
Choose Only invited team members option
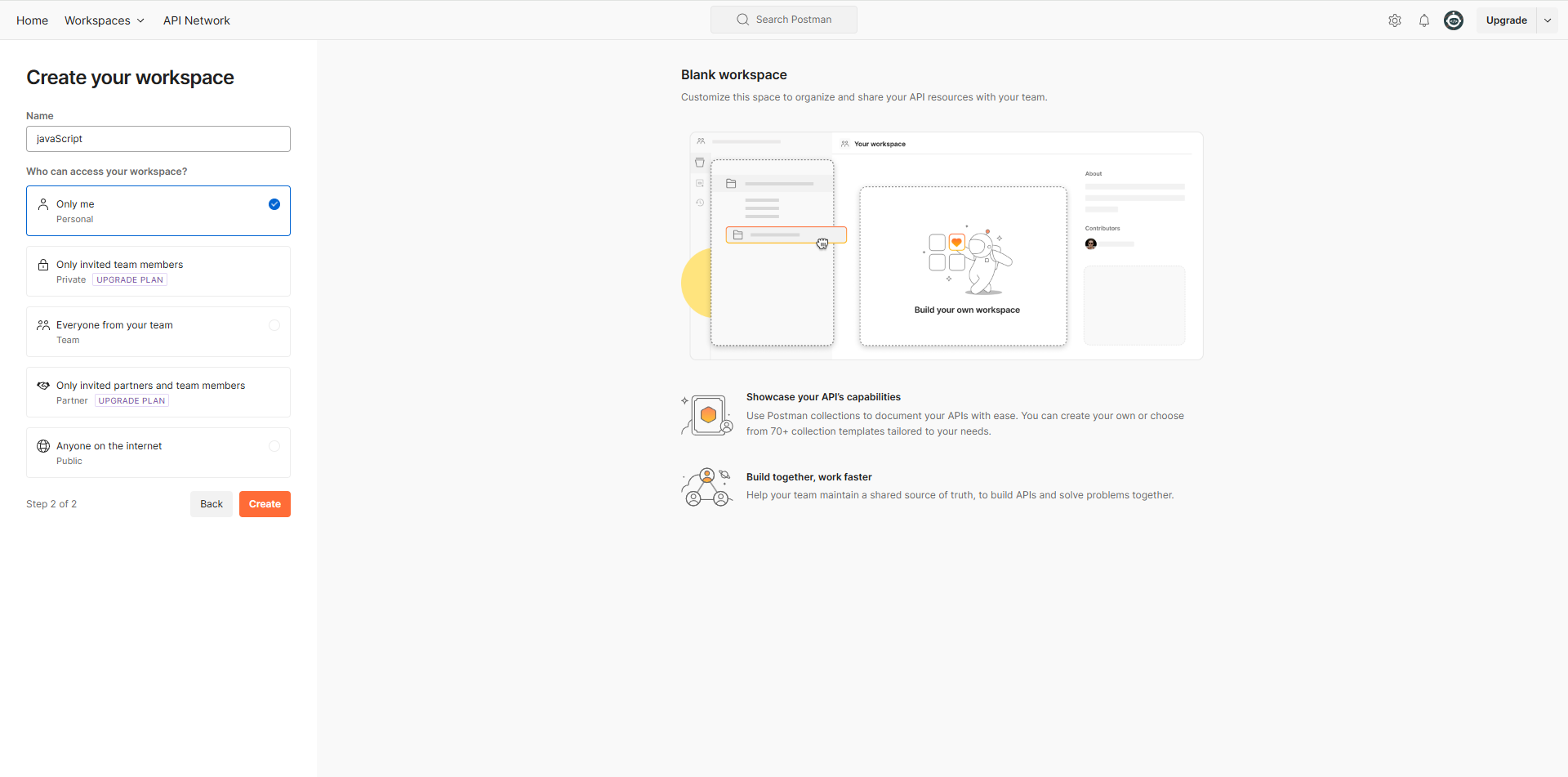tap(158, 271)
